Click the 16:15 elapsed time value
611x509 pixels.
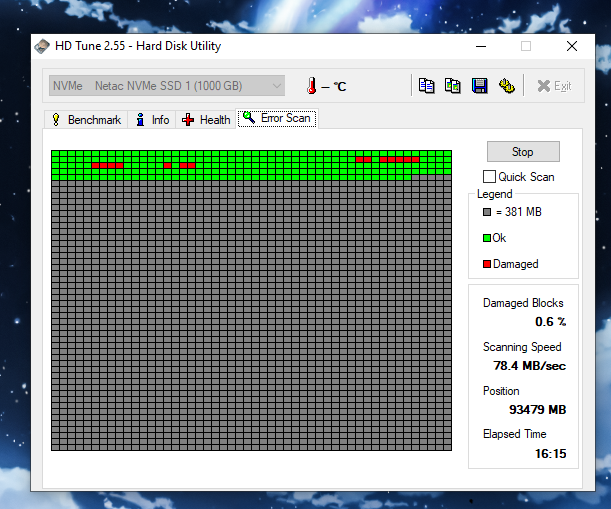coord(550,454)
